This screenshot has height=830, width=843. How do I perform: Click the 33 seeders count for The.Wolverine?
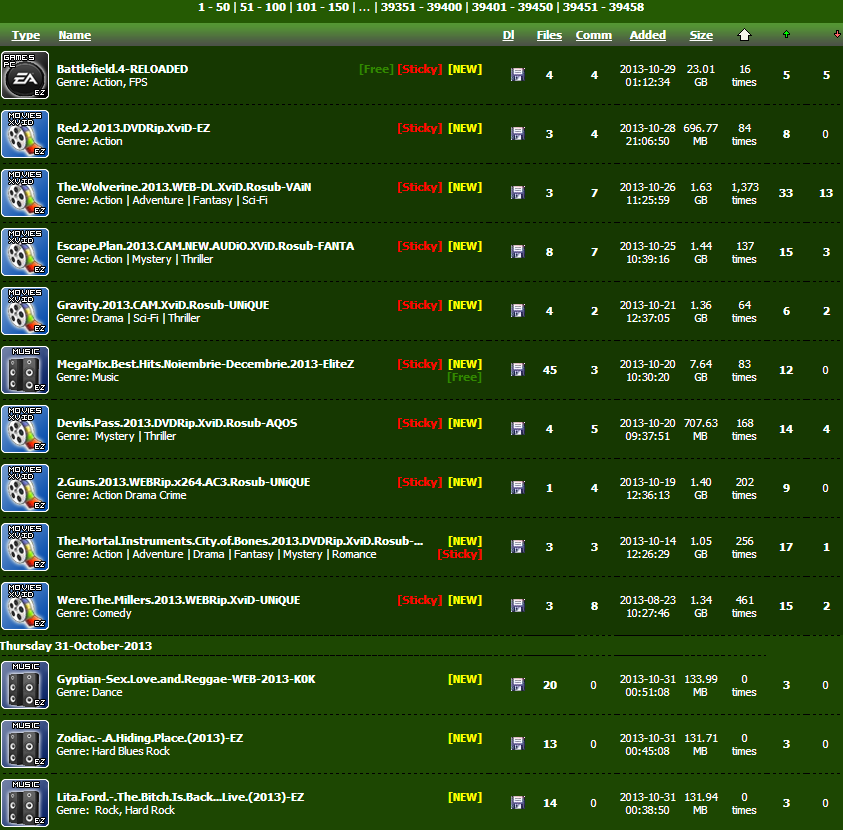coord(786,193)
